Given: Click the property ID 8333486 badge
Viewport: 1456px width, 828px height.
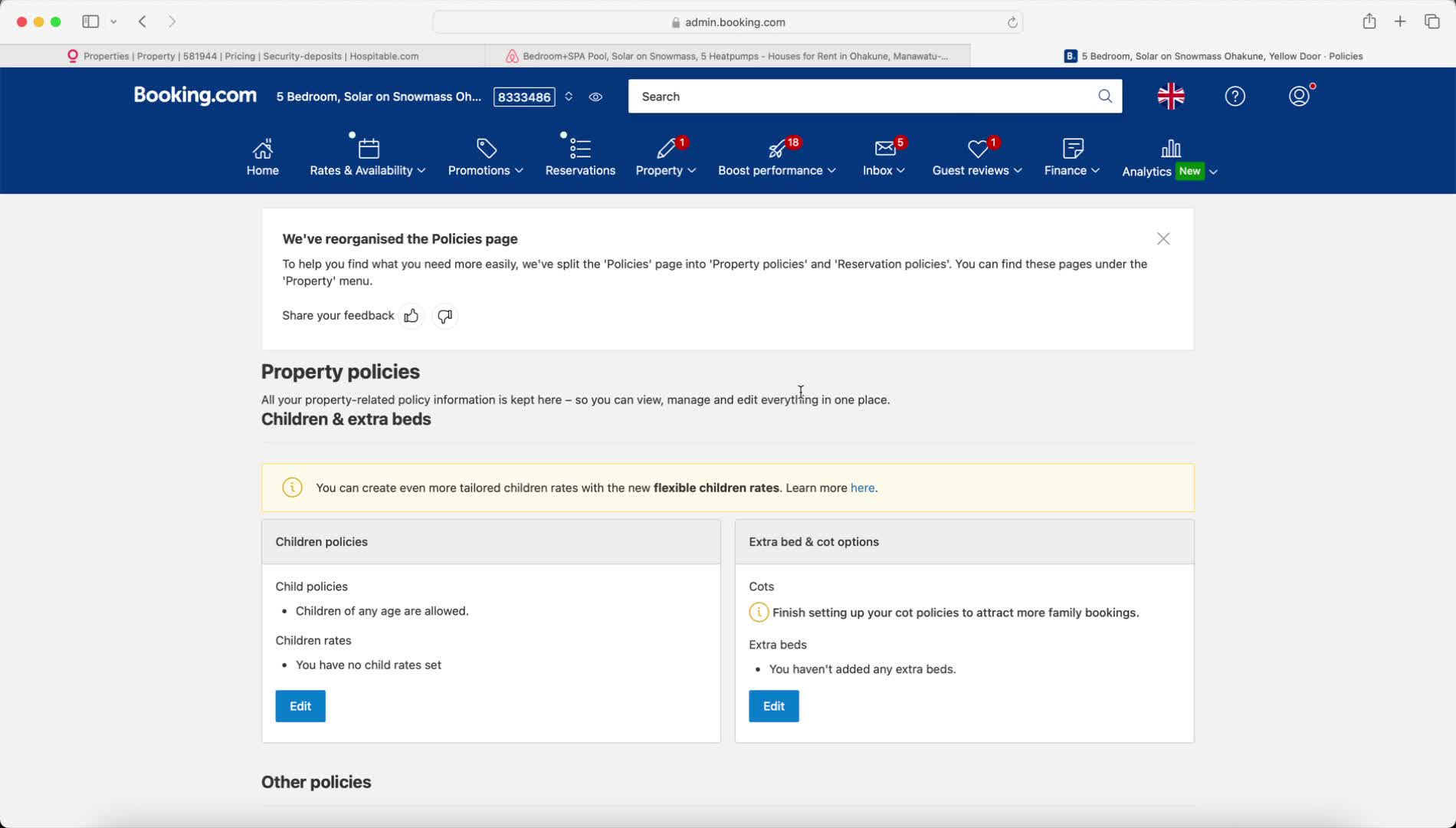Looking at the screenshot, I should pos(524,97).
